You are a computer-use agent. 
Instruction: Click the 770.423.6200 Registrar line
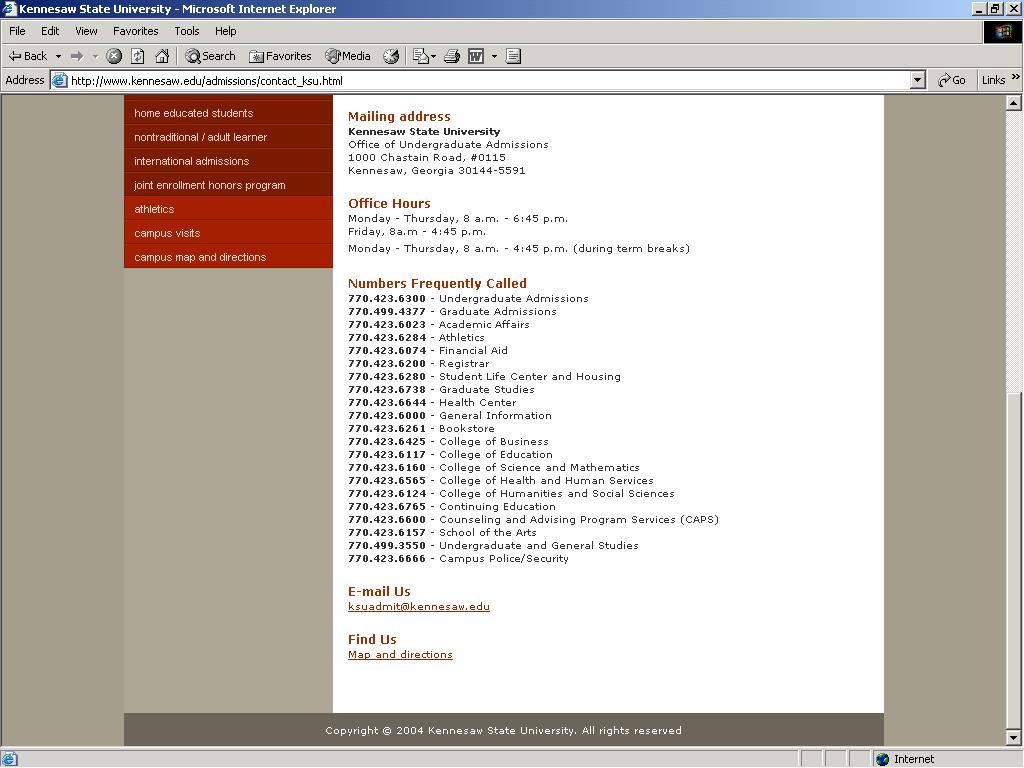(419, 364)
